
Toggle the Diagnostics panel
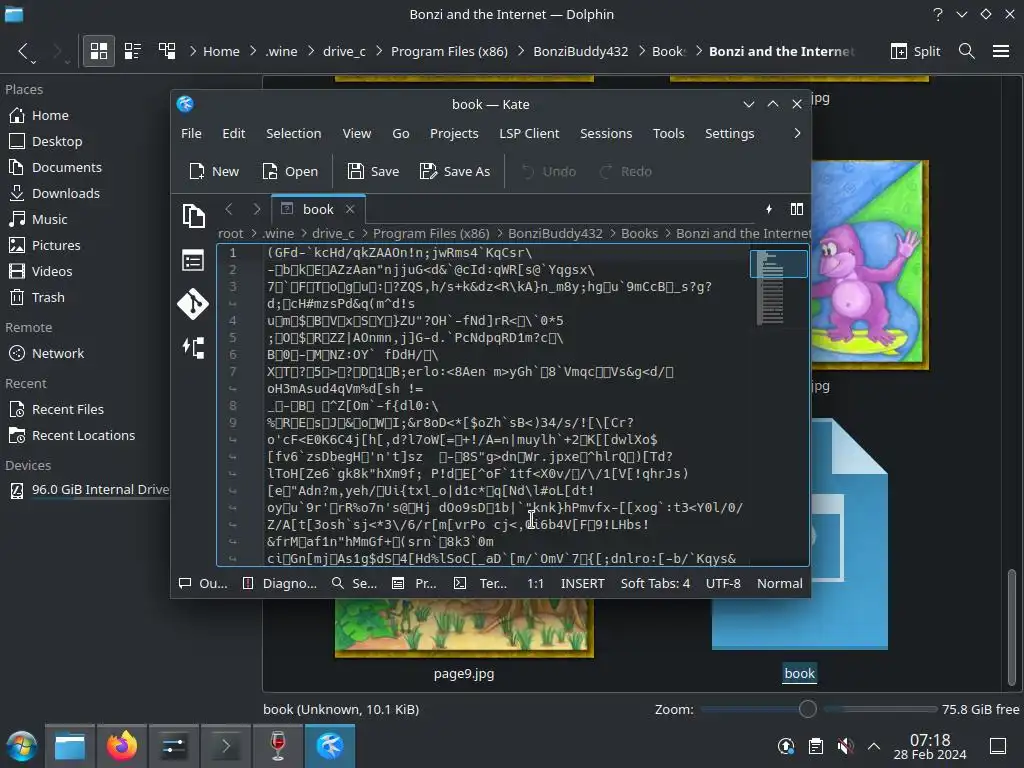[x=280, y=583]
